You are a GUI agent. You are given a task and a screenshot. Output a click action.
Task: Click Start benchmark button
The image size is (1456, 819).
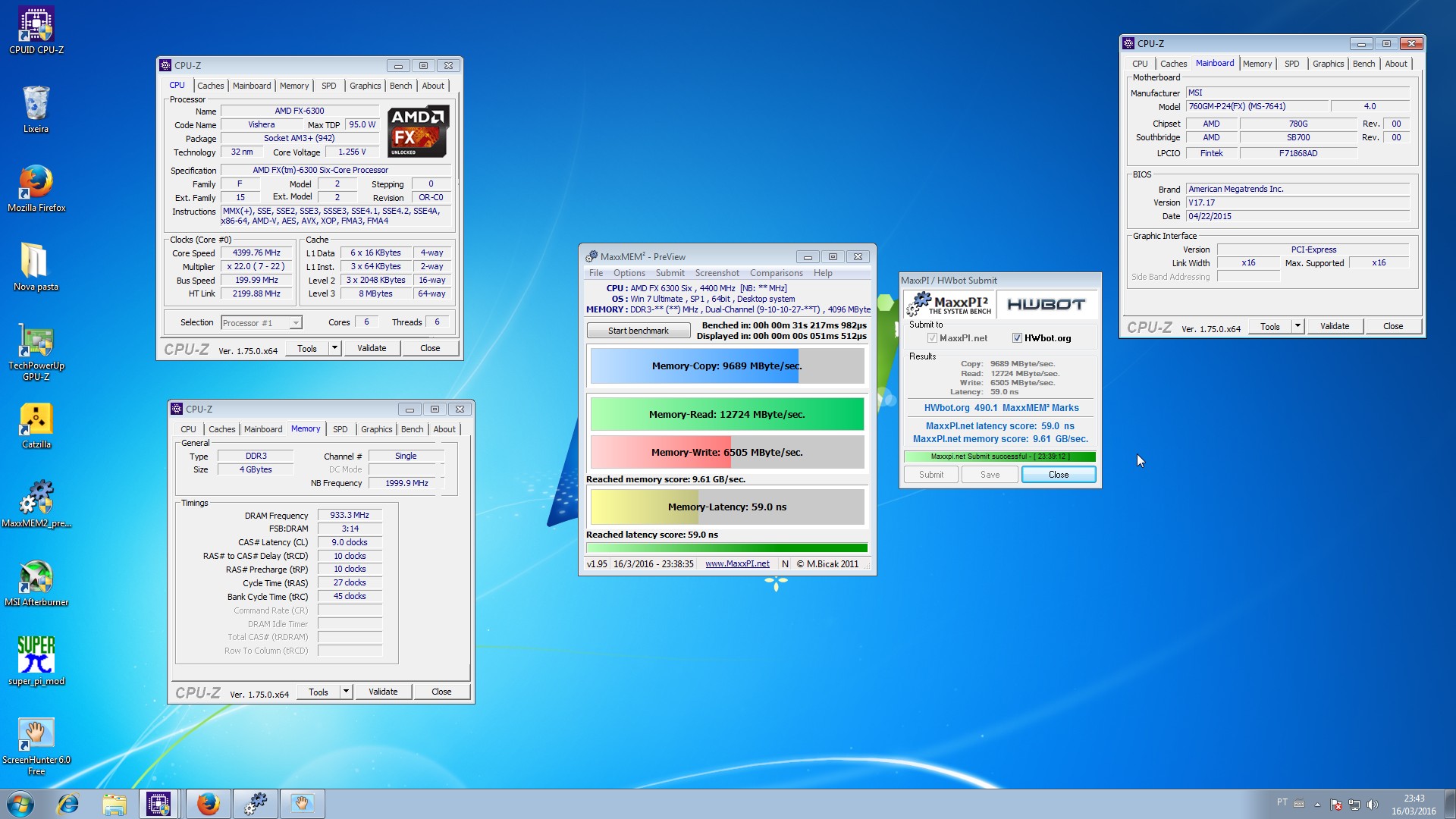point(638,331)
